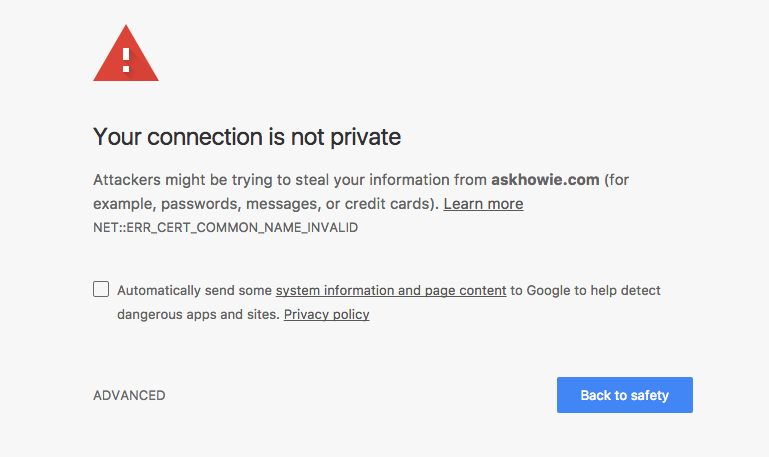Image resolution: width=769 pixels, height=457 pixels.
Task: Click the heading Your connection is not private
Action: pos(246,136)
